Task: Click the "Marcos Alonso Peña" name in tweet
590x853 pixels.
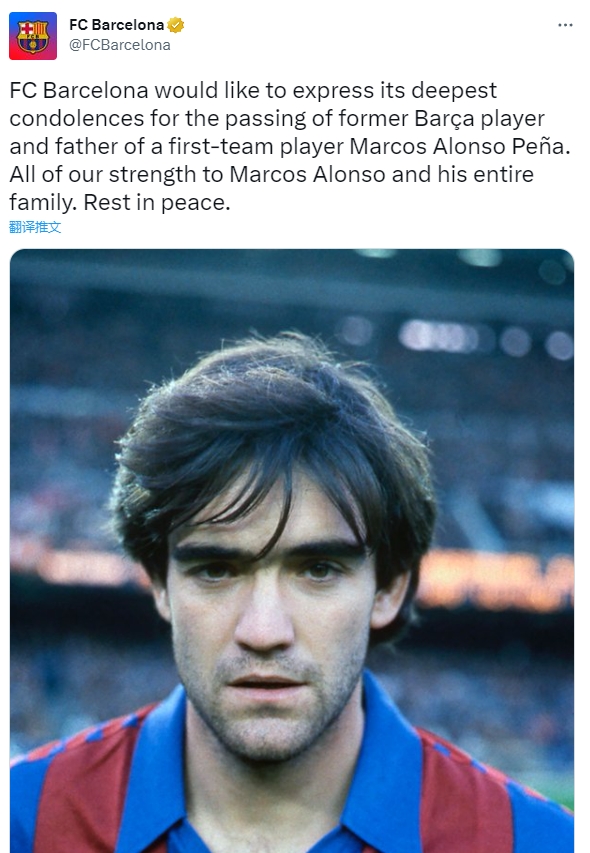Action: coord(459,146)
